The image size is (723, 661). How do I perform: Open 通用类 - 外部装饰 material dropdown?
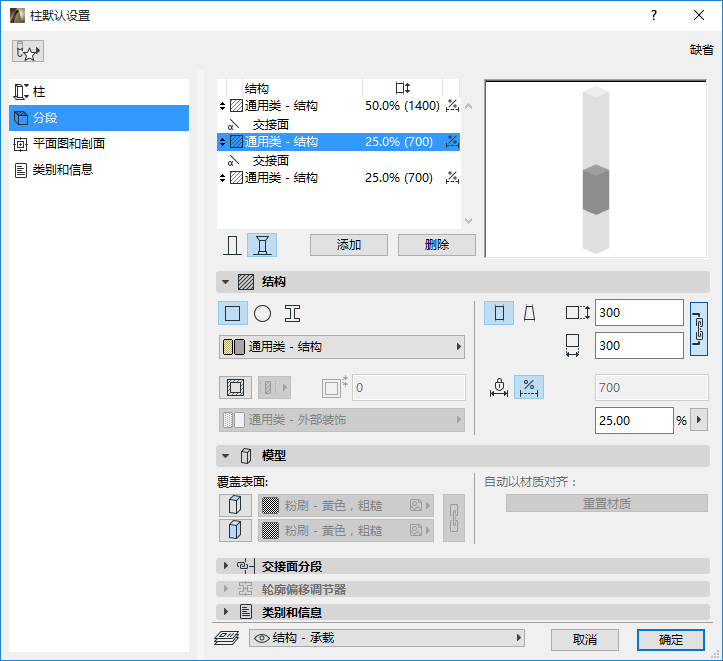[x=342, y=420]
